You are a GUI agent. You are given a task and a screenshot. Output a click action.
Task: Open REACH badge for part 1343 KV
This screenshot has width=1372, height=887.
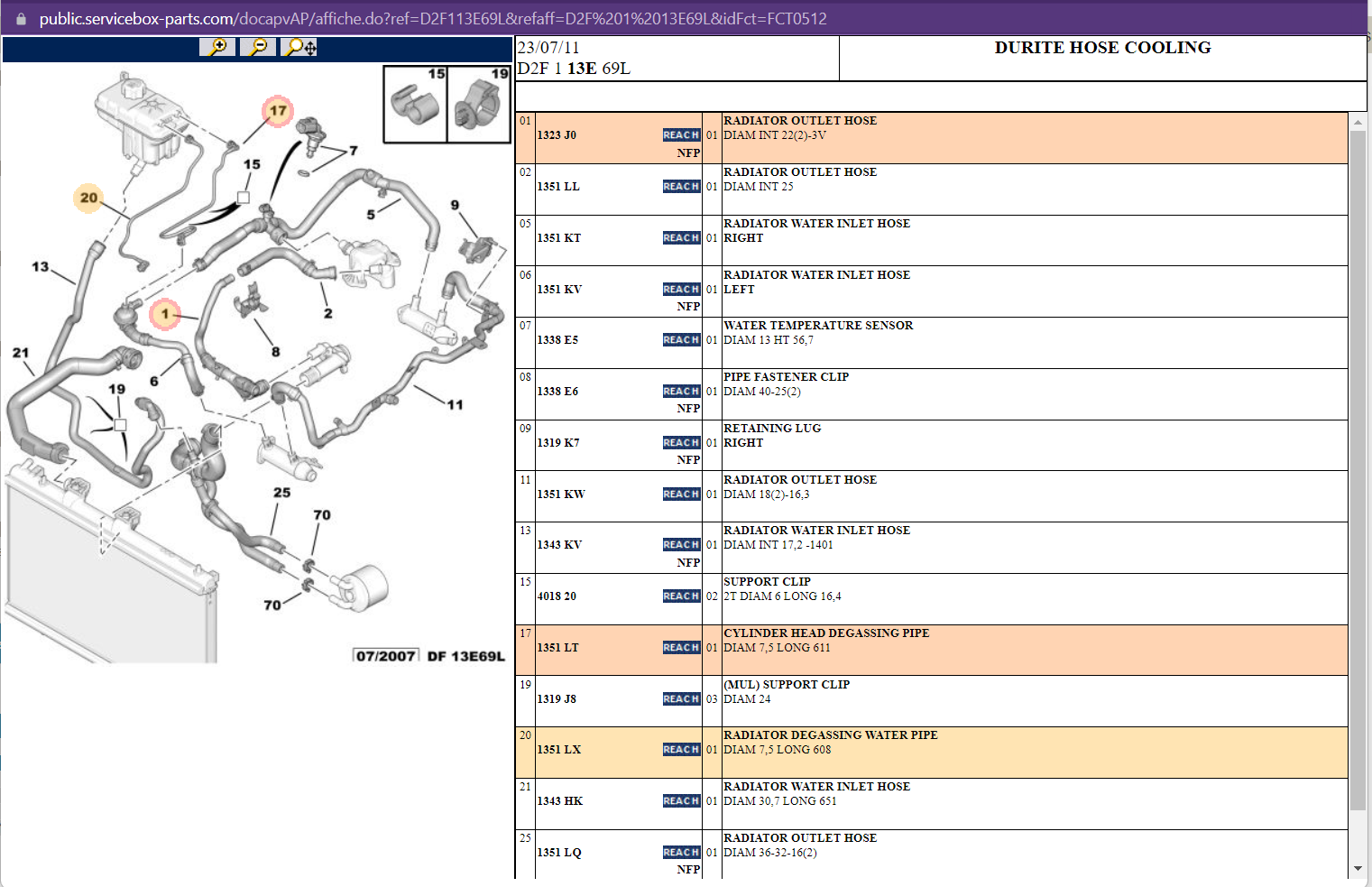(x=681, y=545)
